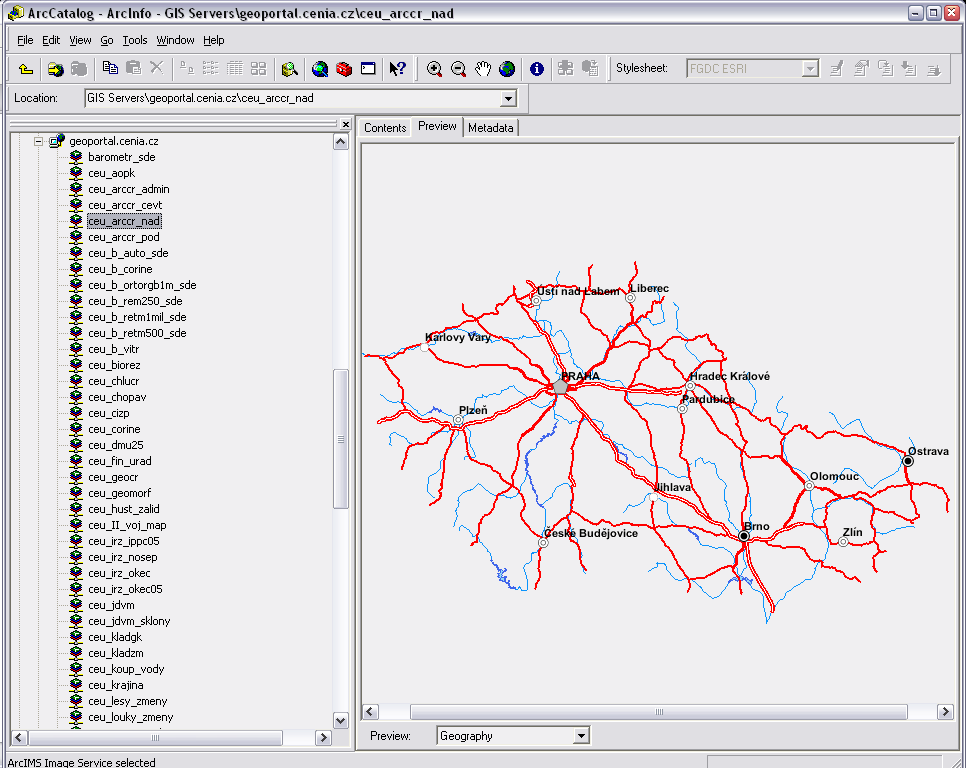Select the ceu_krajina service
The height and width of the screenshot is (768, 966).
[x=116, y=685]
